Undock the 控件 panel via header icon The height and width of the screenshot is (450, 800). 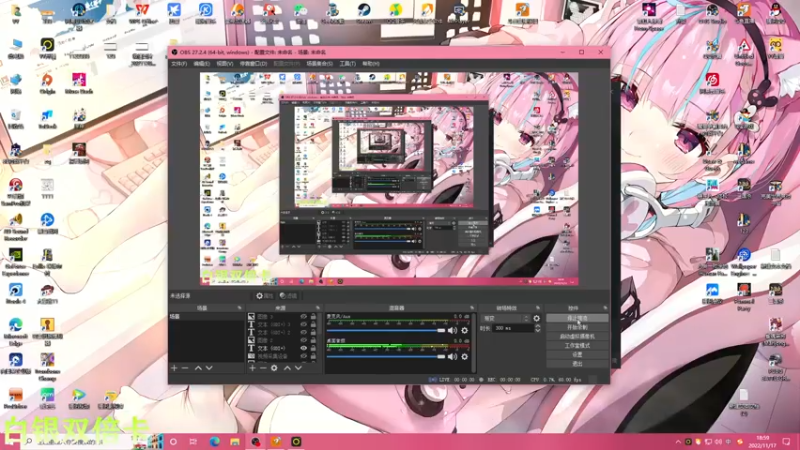(605, 308)
